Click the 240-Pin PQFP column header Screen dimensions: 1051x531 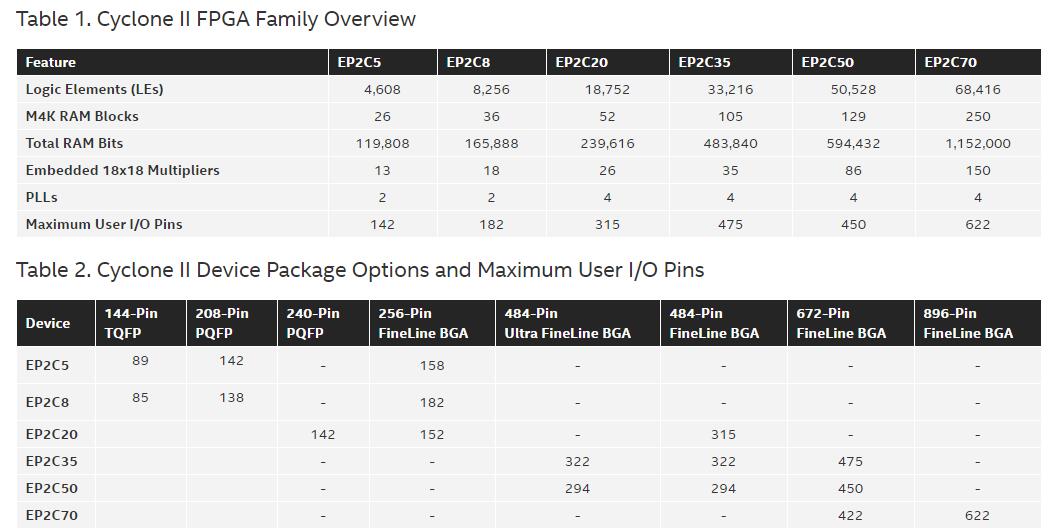tap(313, 323)
